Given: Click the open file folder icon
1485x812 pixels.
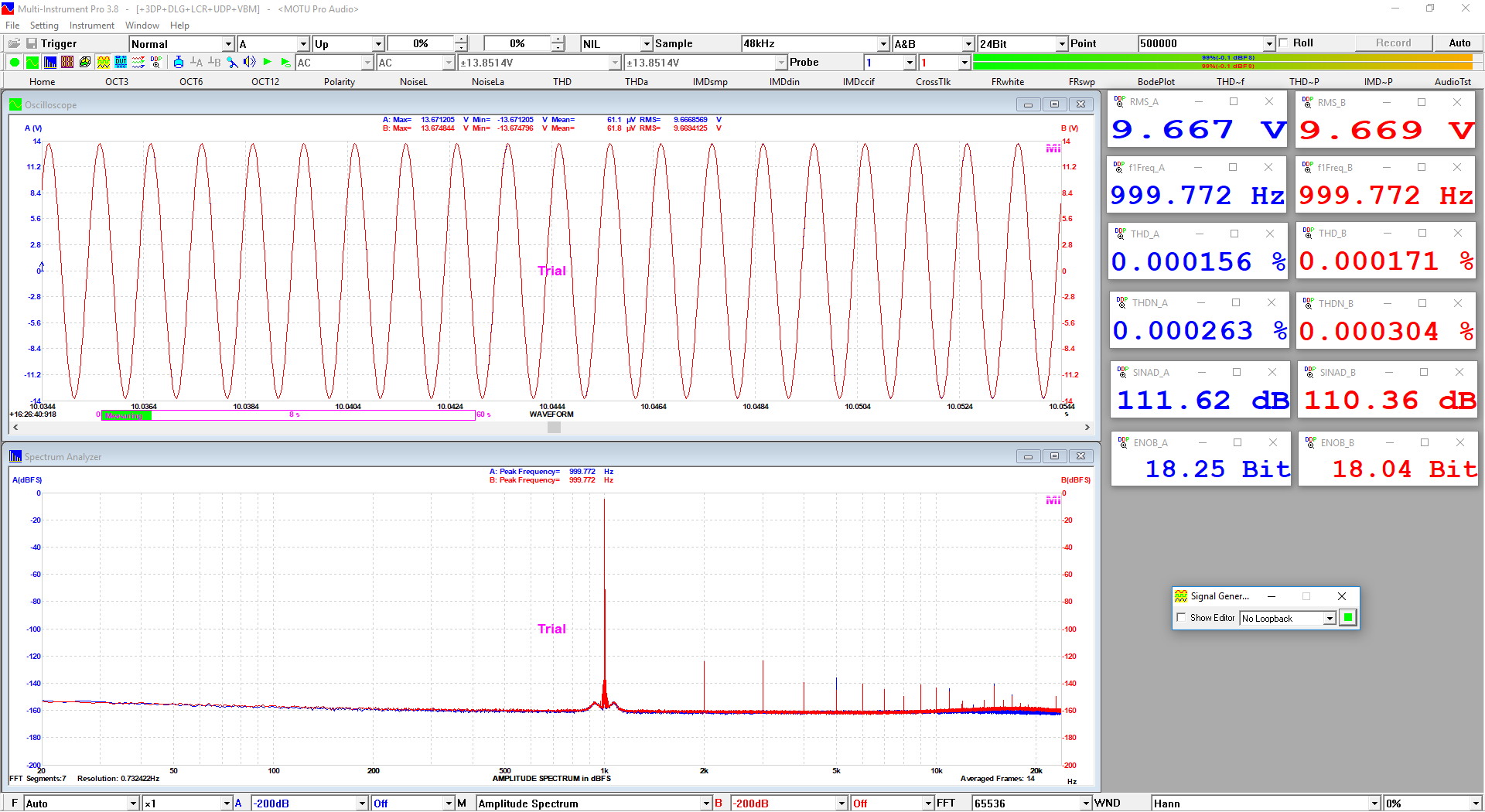Looking at the screenshot, I should point(14,43).
